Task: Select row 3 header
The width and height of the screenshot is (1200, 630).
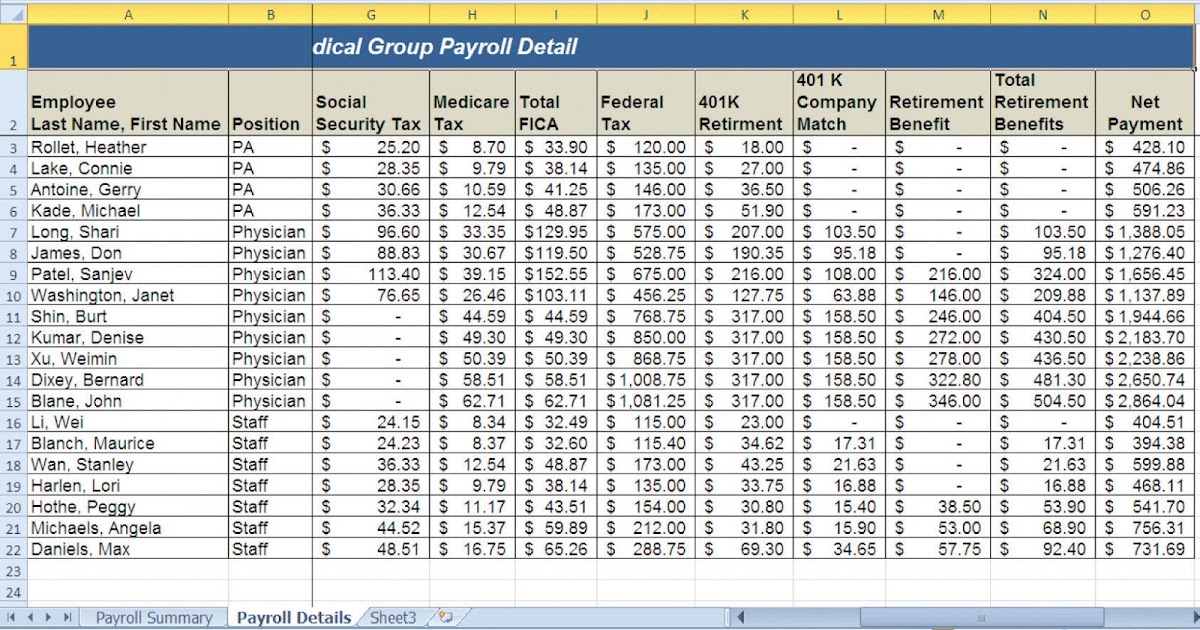Action: [x=14, y=146]
